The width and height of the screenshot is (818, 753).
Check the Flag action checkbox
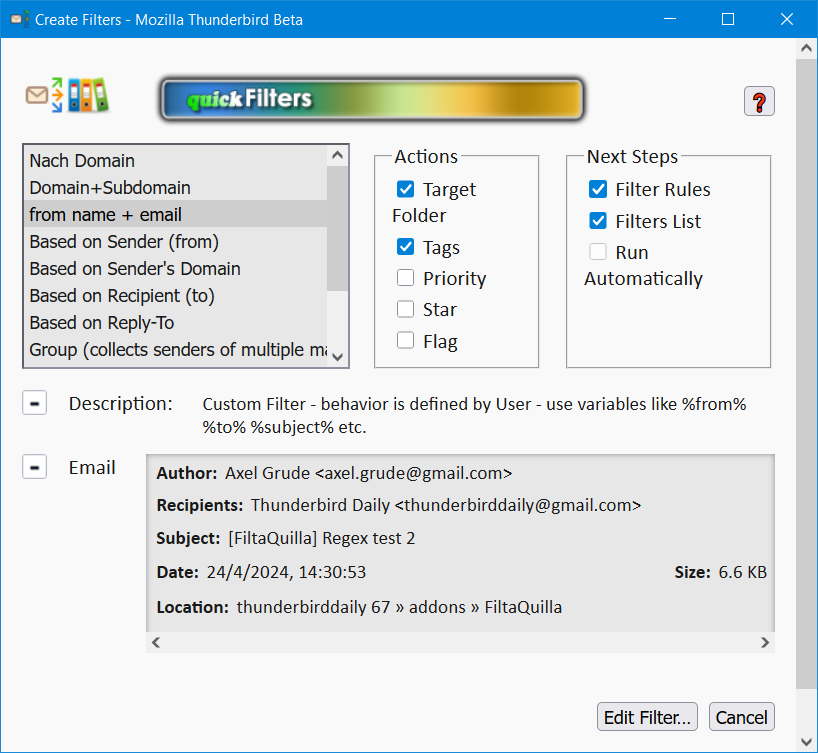405,340
